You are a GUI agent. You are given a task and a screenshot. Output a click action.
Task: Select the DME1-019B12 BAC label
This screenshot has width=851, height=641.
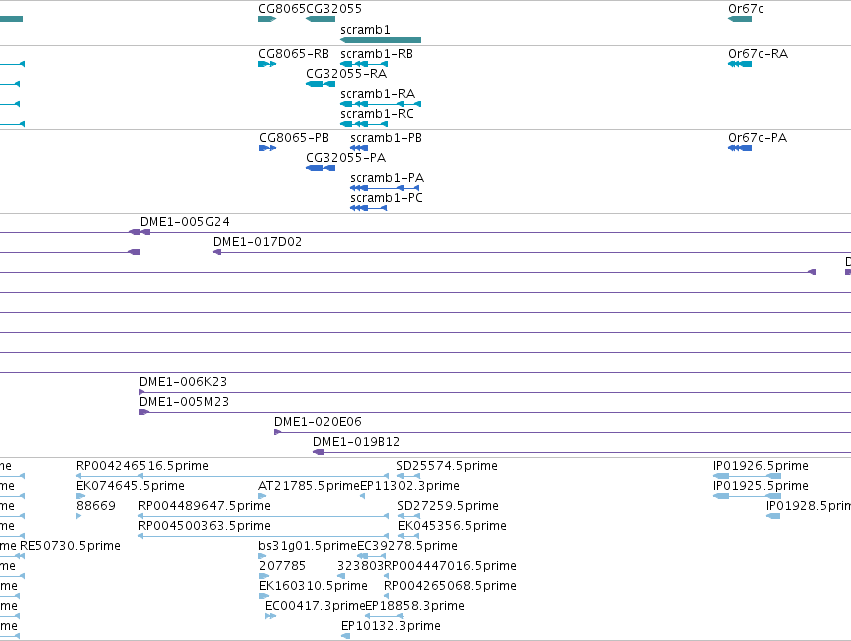pyautogui.click(x=357, y=442)
